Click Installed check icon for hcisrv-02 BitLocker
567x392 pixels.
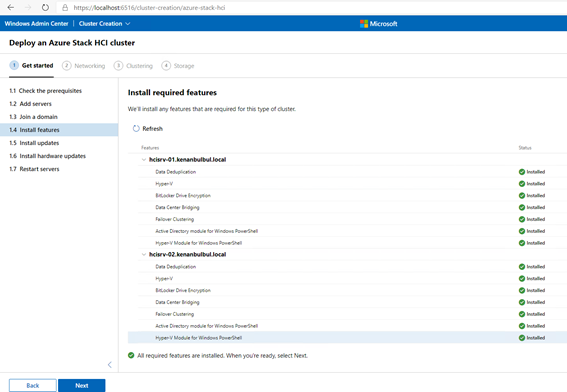[x=522, y=290]
